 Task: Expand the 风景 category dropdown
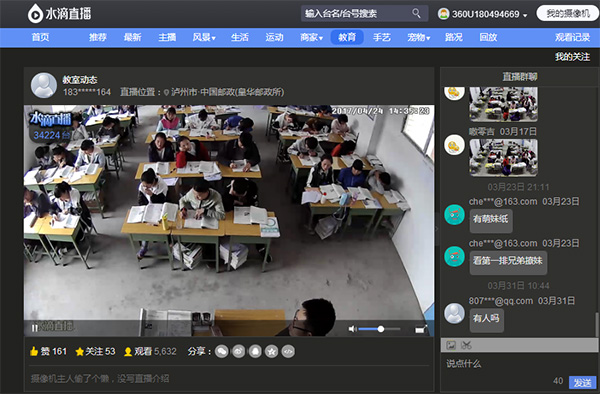(214, 38)
